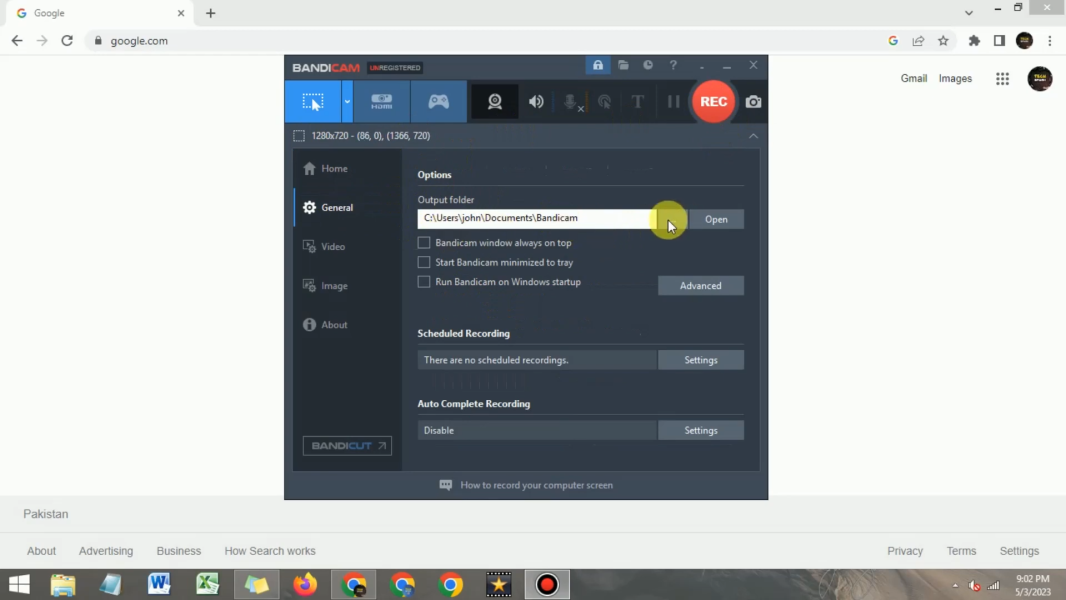This screenshot has width=1066, height=600.
Task: Click the output folder path field
Action: [x=537, y=218]
